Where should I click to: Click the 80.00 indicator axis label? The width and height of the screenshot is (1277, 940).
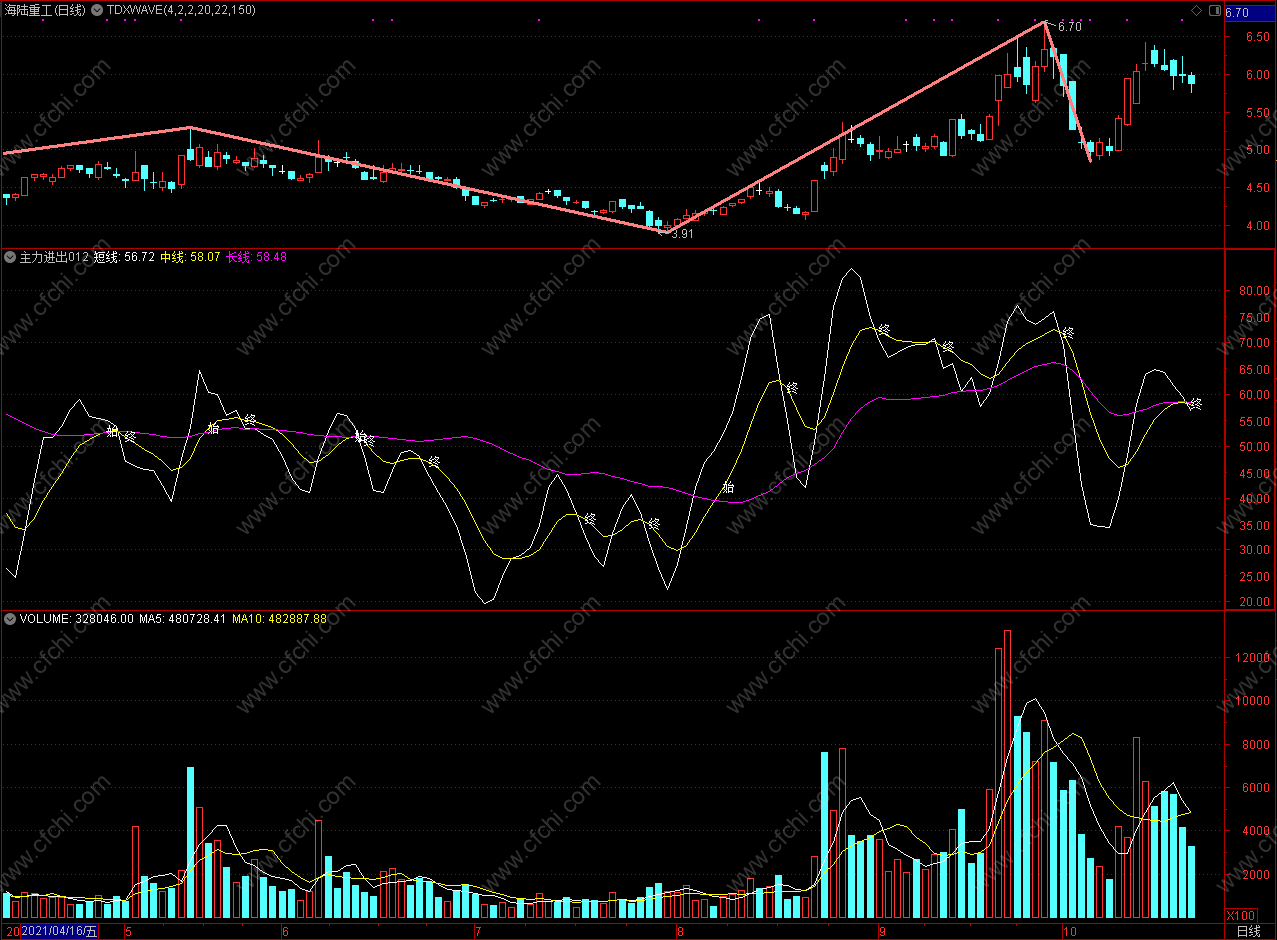pyautogui.click(x=1256, y=291)
